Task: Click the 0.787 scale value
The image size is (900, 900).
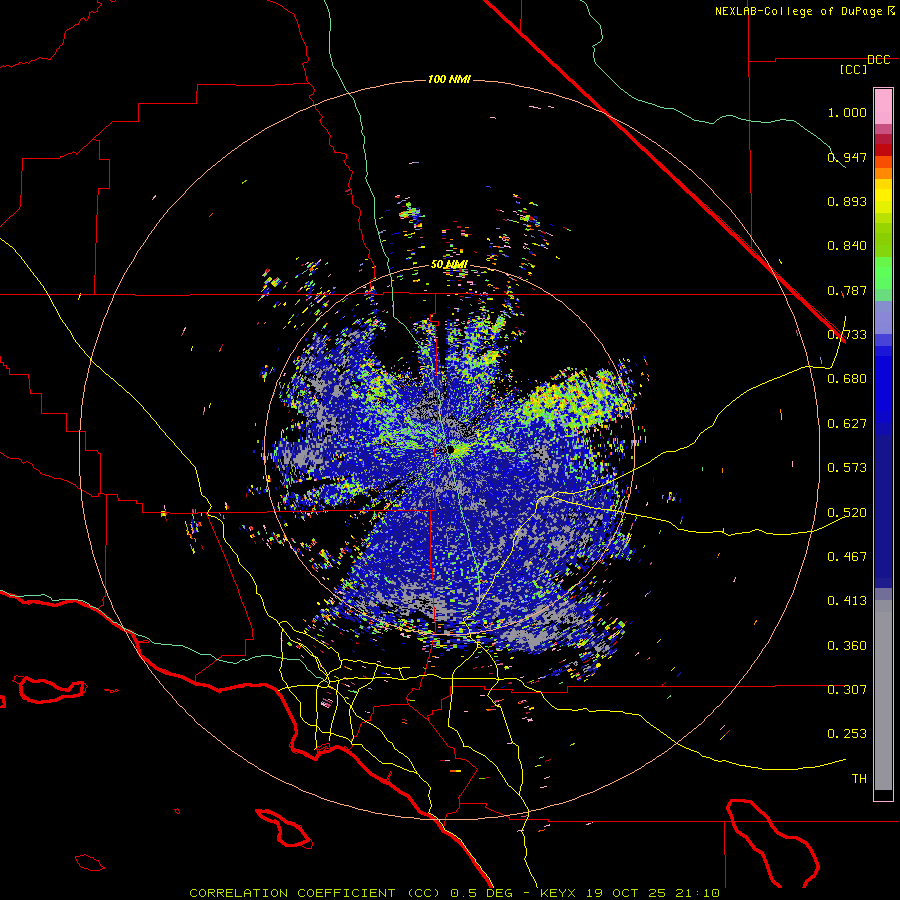Action: pyautogui.click(x=847, y=290)
